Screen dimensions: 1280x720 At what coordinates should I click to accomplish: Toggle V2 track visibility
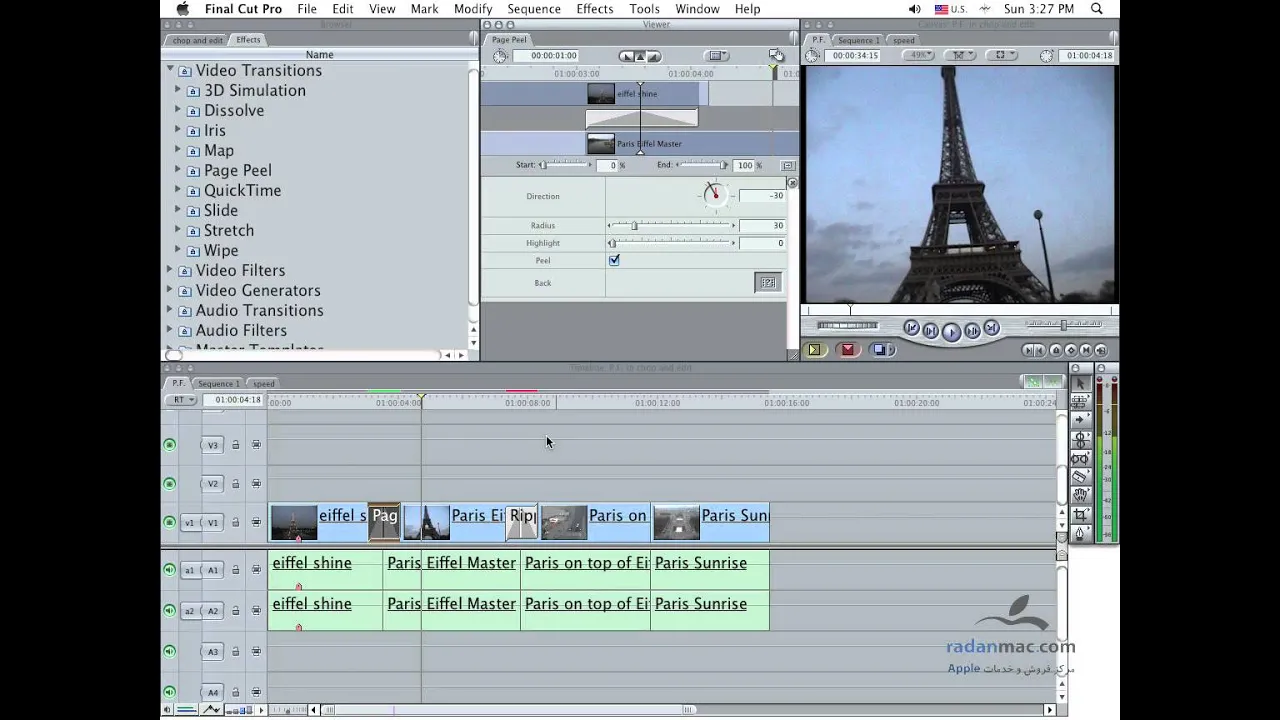[x=169, y=484]
